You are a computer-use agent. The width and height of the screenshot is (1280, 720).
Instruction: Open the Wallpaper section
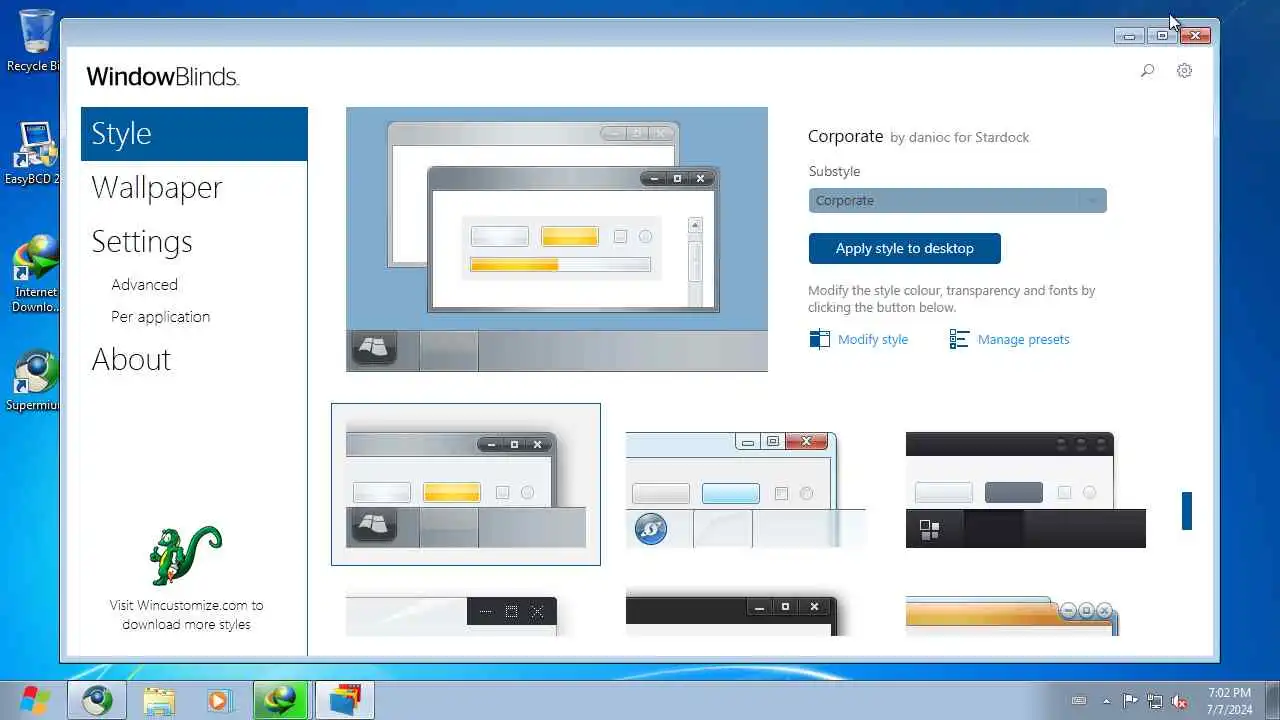coord(156,188)
